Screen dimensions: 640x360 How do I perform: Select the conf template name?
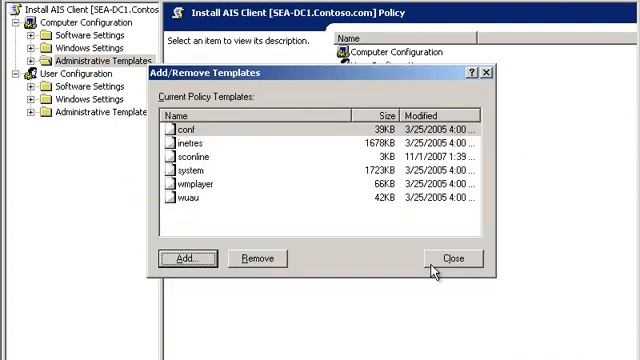tap(186, 129)
